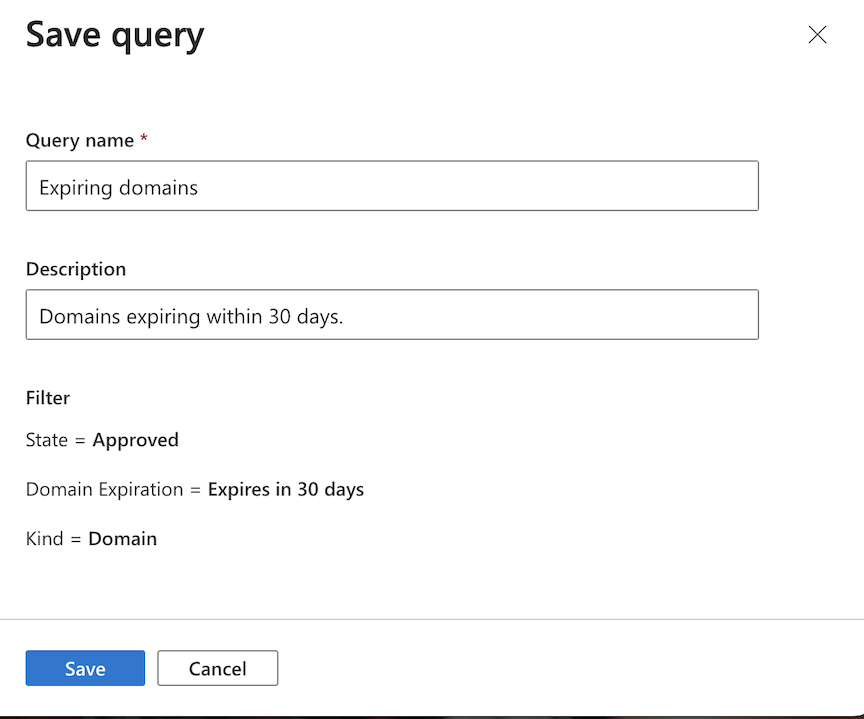
Task: Click the Save query dialog title
Action: [114, 36]
